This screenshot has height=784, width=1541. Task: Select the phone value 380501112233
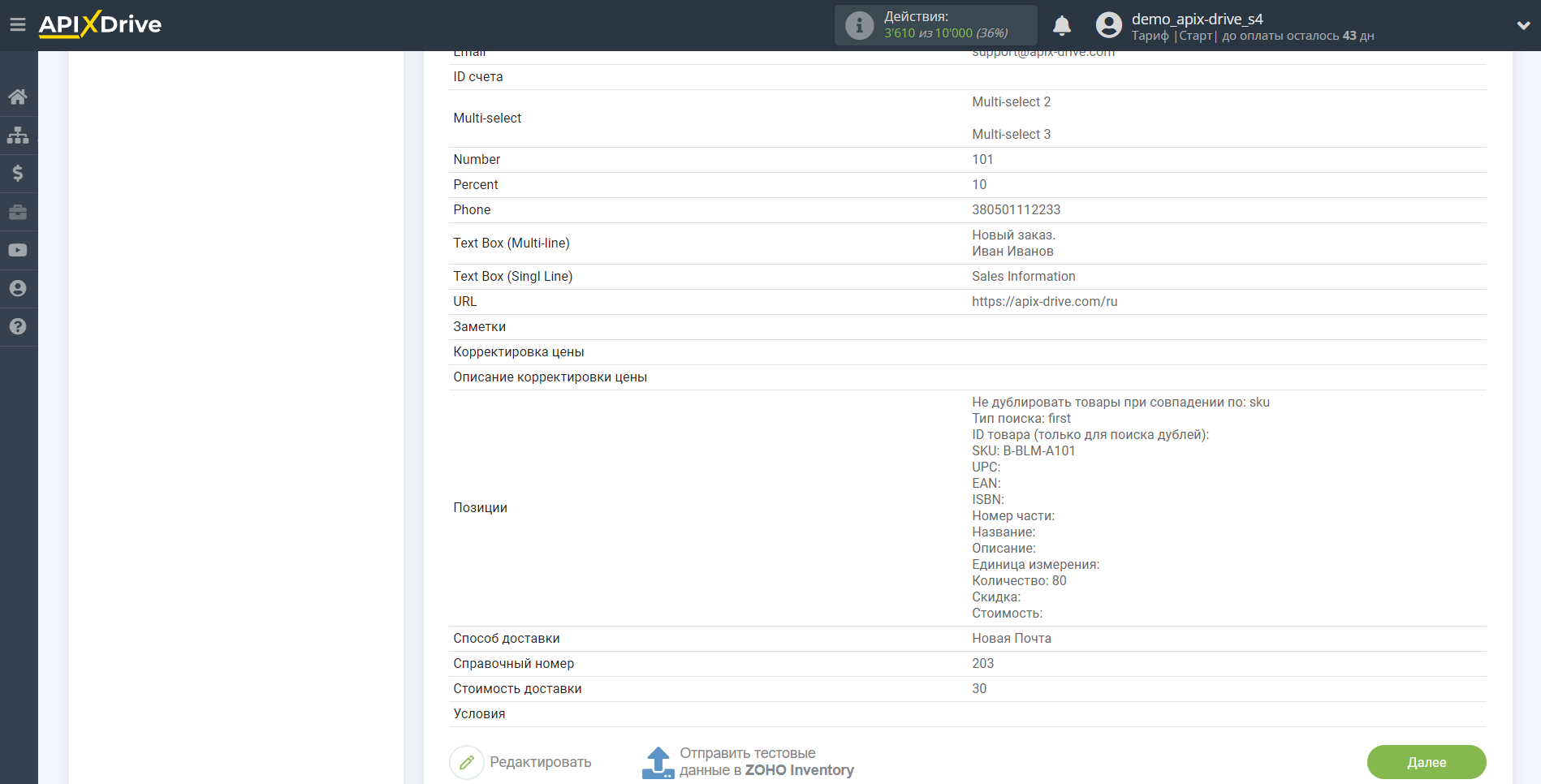(1016, 209)
